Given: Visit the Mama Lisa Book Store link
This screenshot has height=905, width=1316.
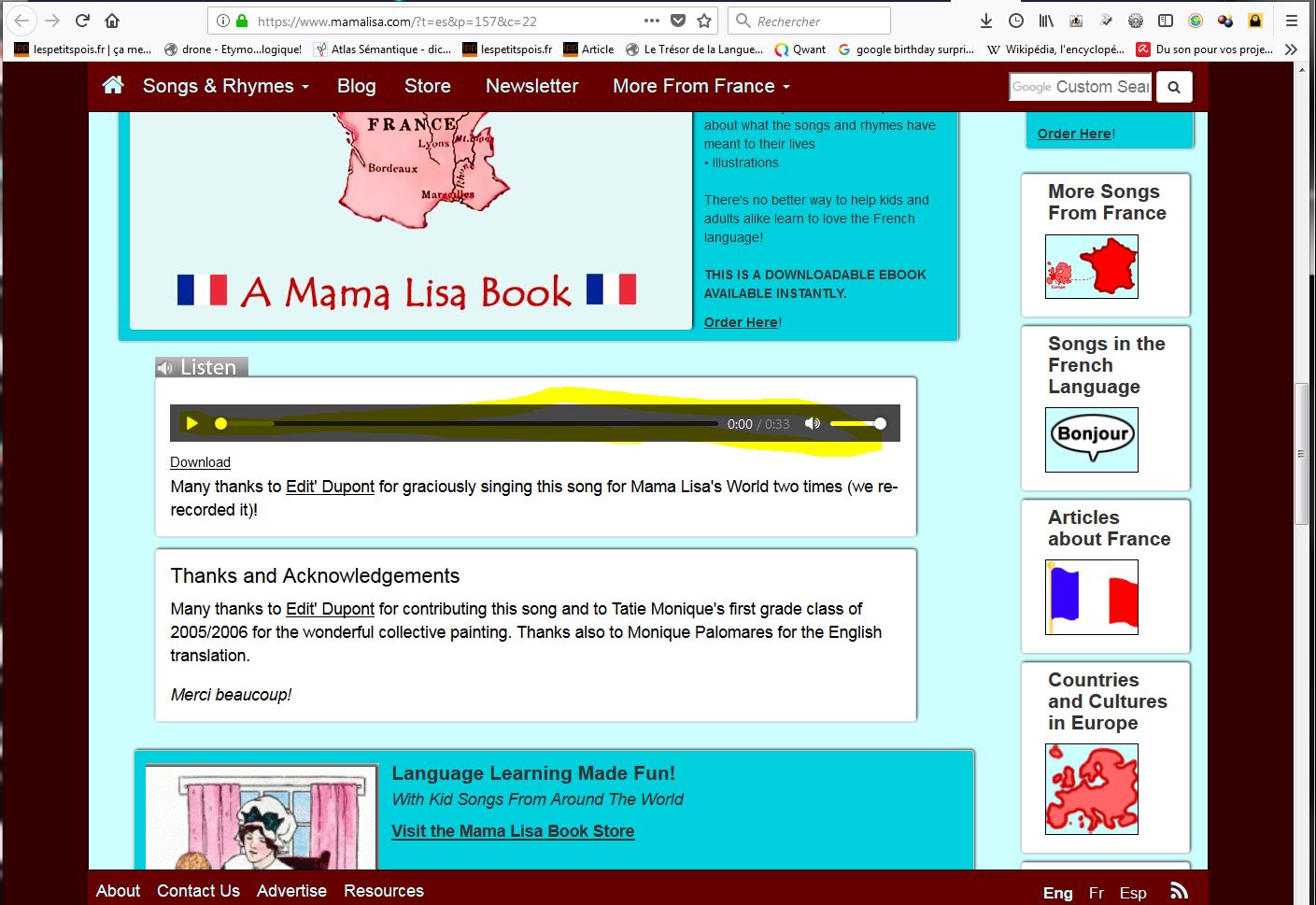Looking at the screenshot, I should click(513, 831).
